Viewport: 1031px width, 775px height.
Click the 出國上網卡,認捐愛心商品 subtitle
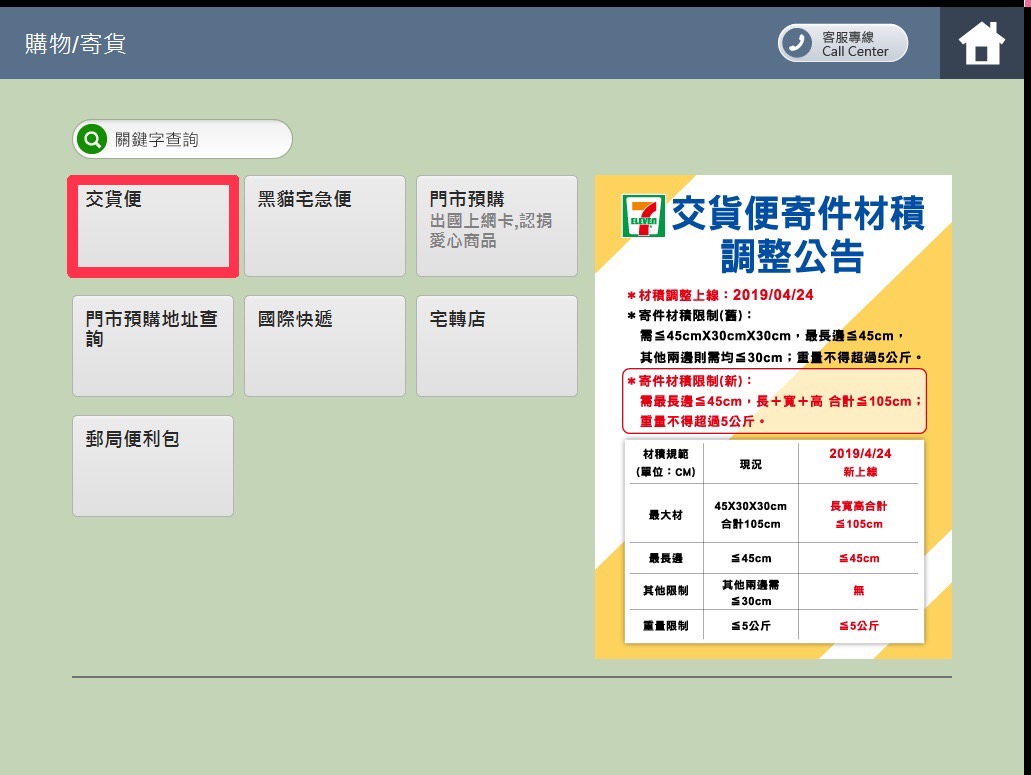click(x=491, y=231)
